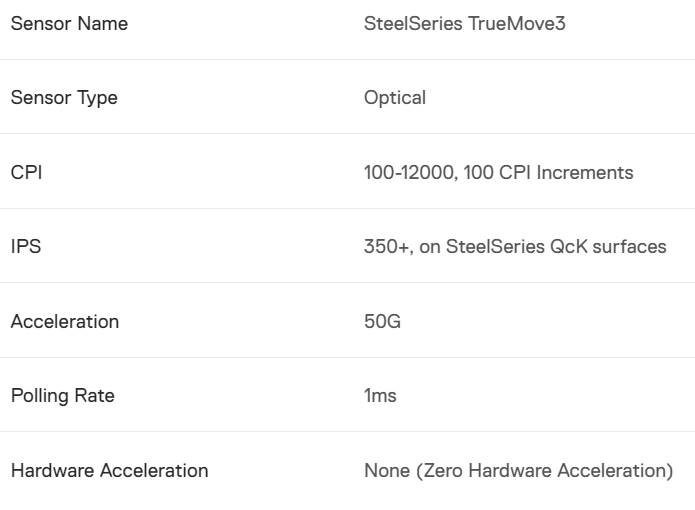This screenshot has width=695, height=510.
Task: Click the Sensor Type label
Action: 64,98
